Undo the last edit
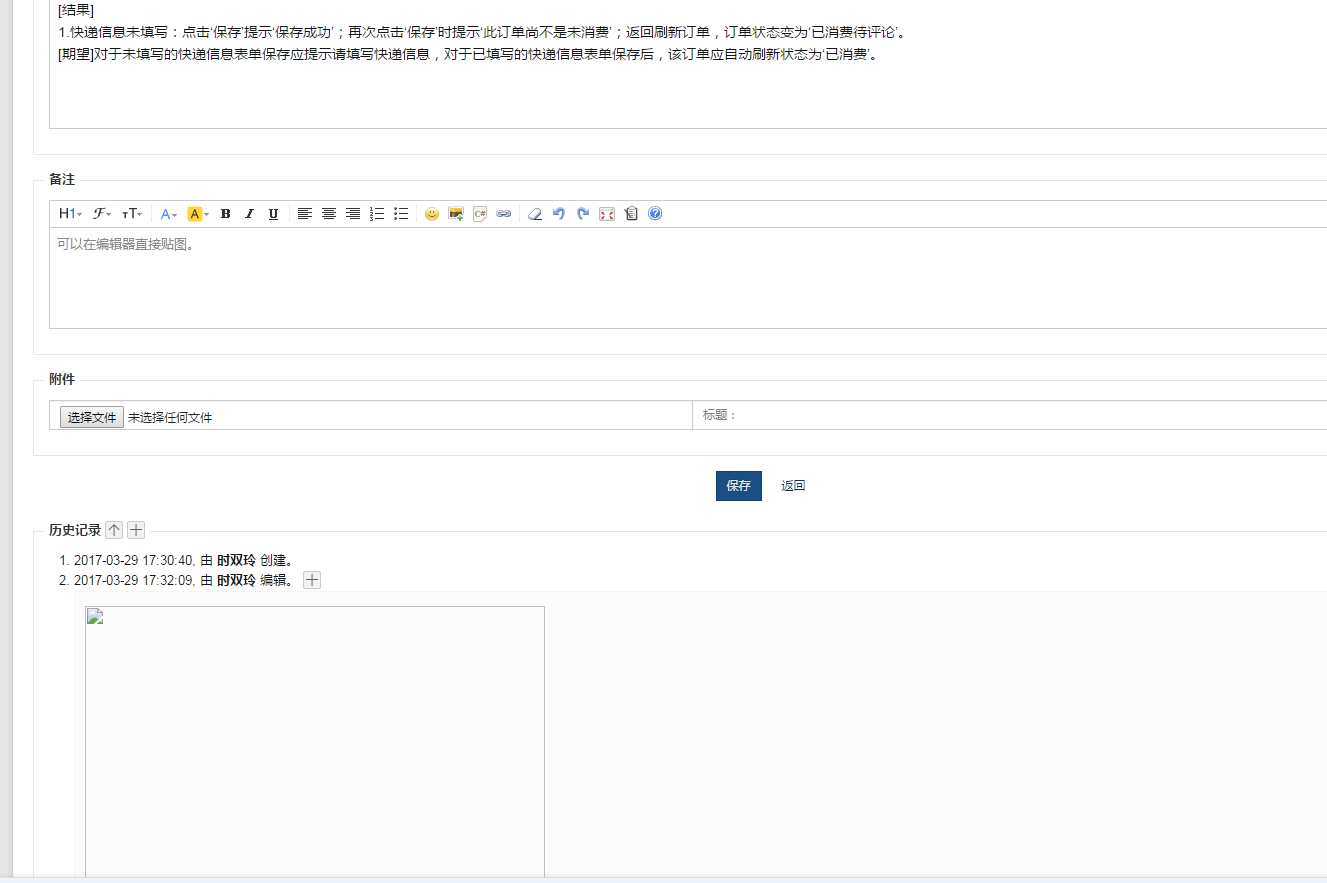This screenshot has width=1327, height=883. point(559,214)
